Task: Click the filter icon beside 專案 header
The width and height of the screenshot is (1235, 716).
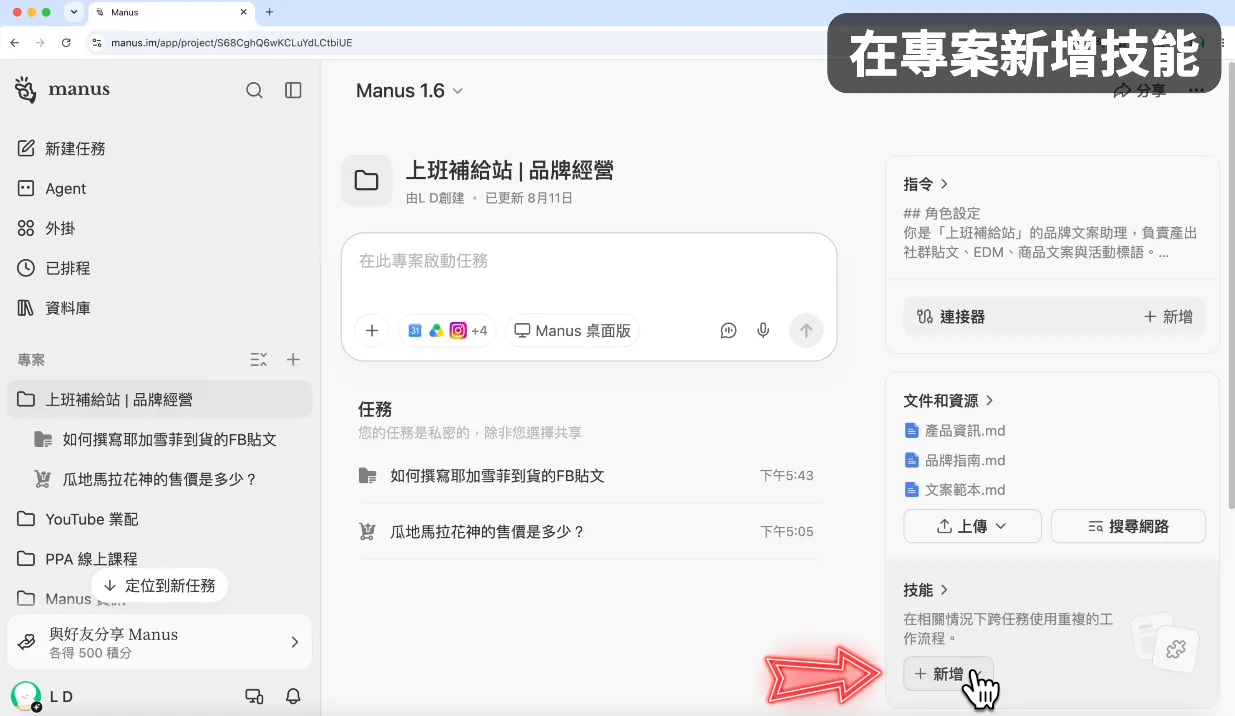Action: tap(258, 359)
